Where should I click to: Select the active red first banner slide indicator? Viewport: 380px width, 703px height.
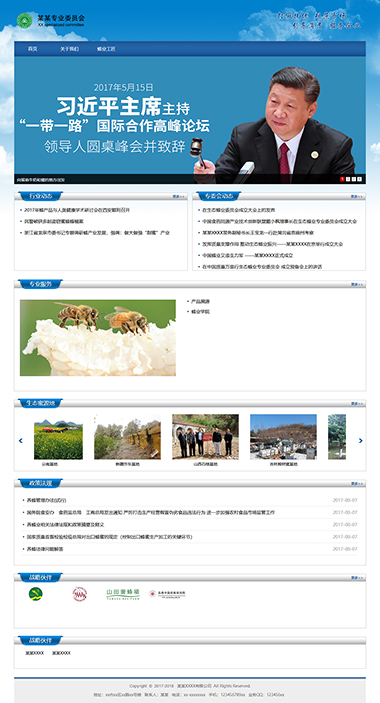342,179
